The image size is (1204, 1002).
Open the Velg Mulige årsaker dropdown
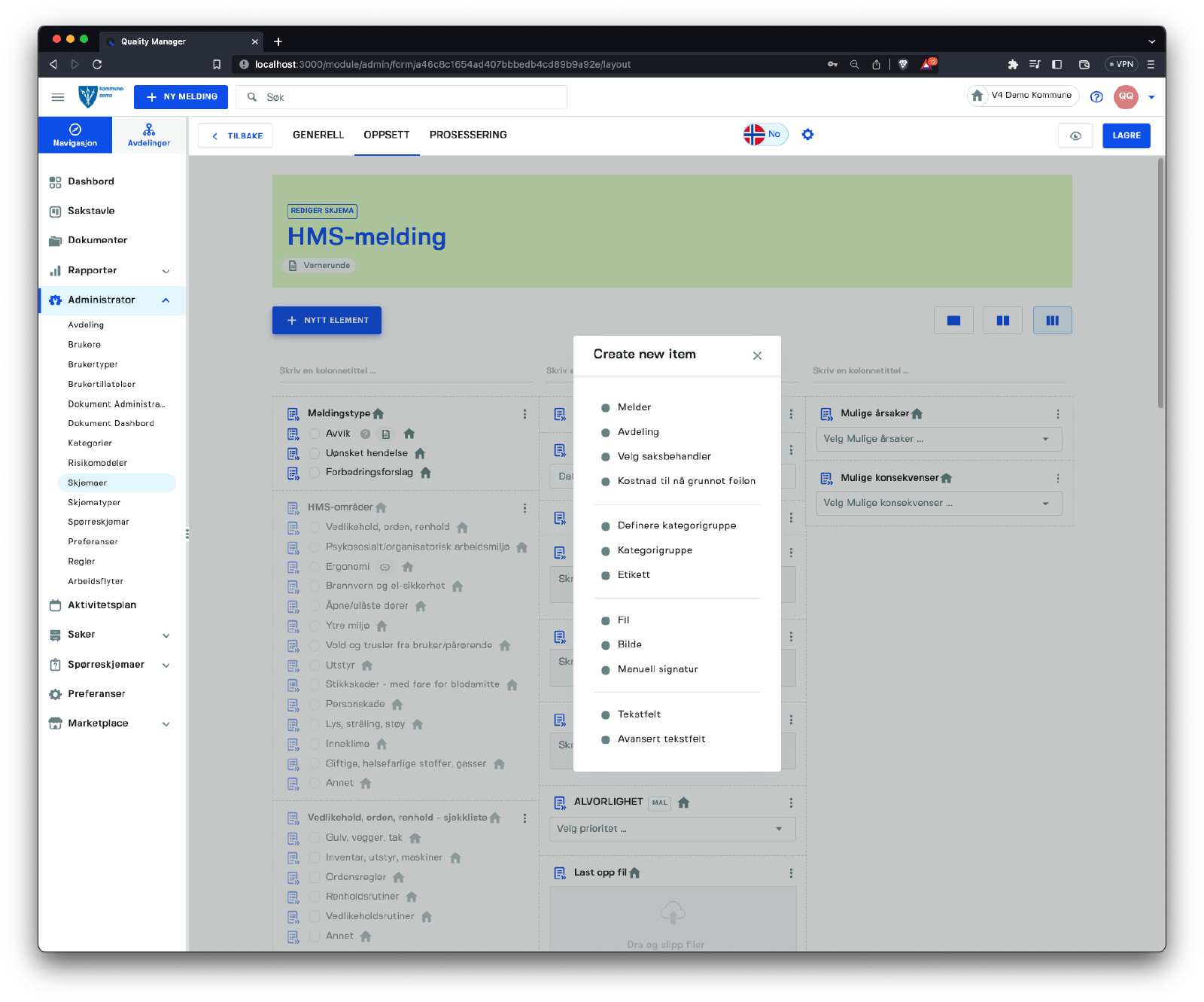(938, 439)
